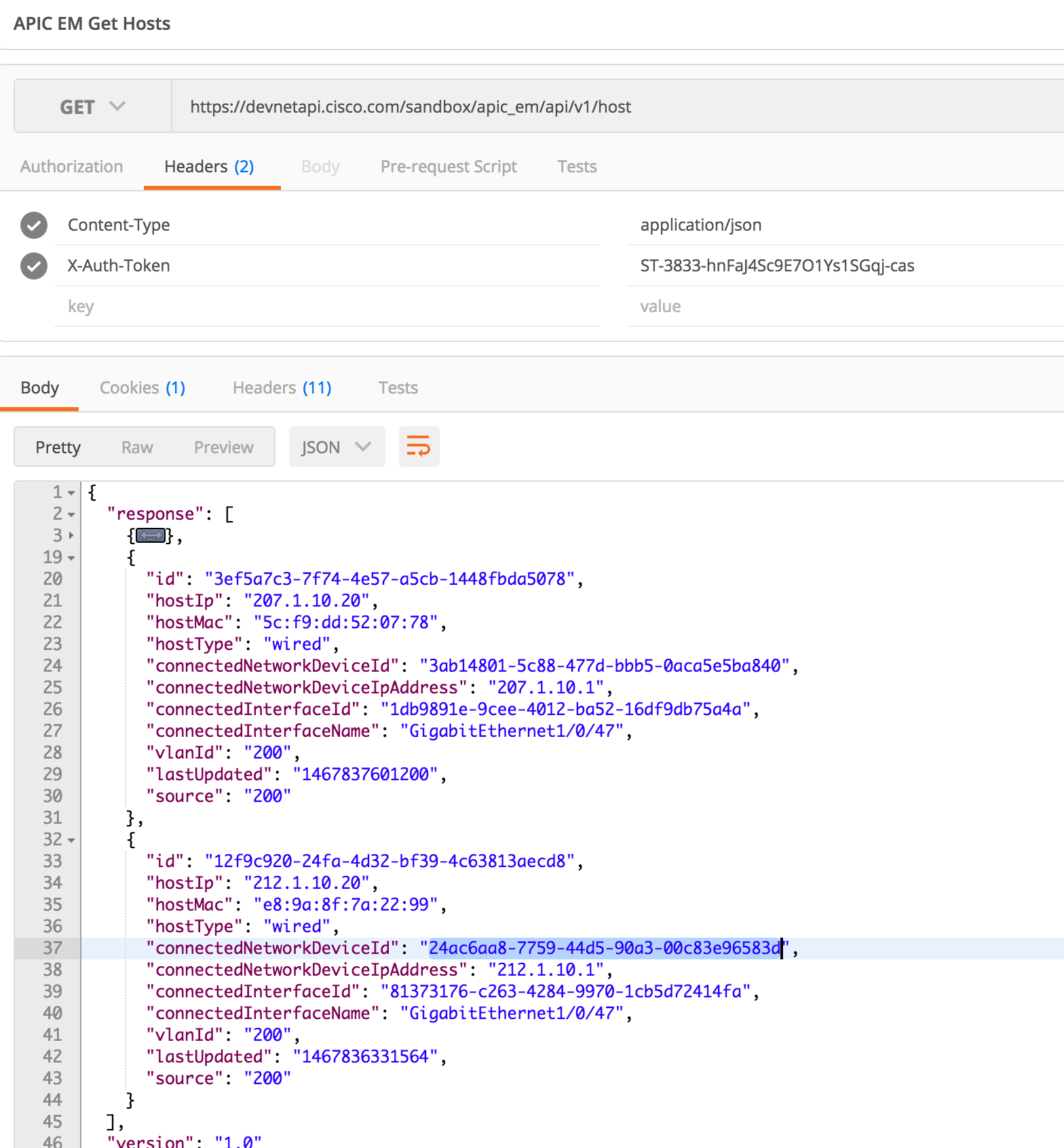
Task: Open the response Headers (11) tab
Action: (x=282, y=387)
